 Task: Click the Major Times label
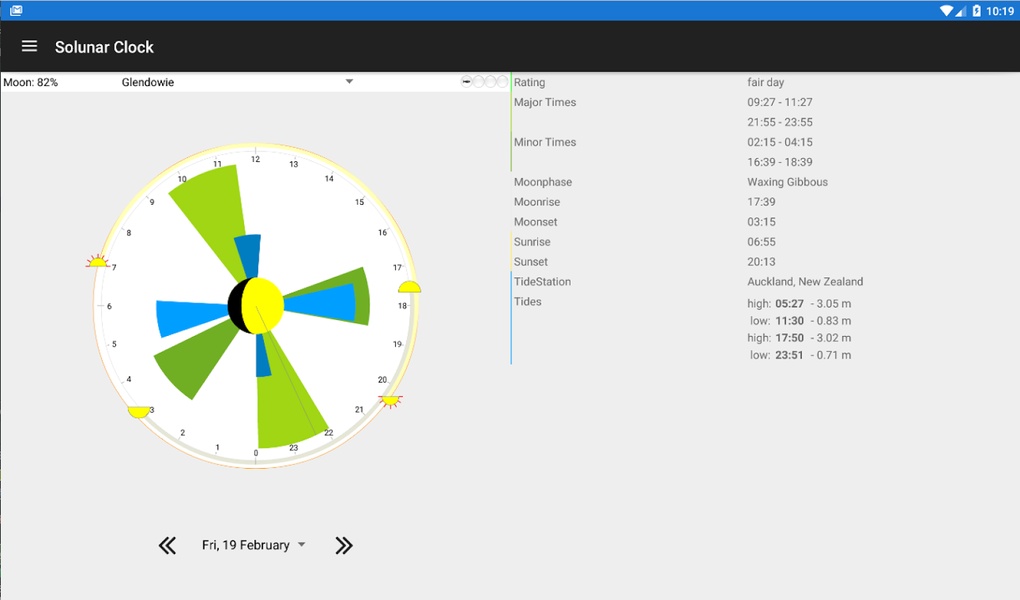545,102
